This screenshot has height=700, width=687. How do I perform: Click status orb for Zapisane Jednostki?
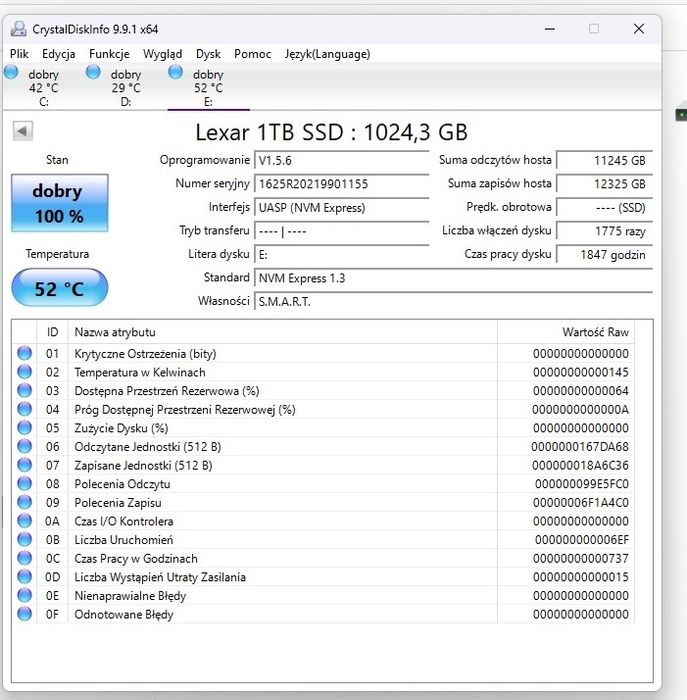(x=25, y=465)
